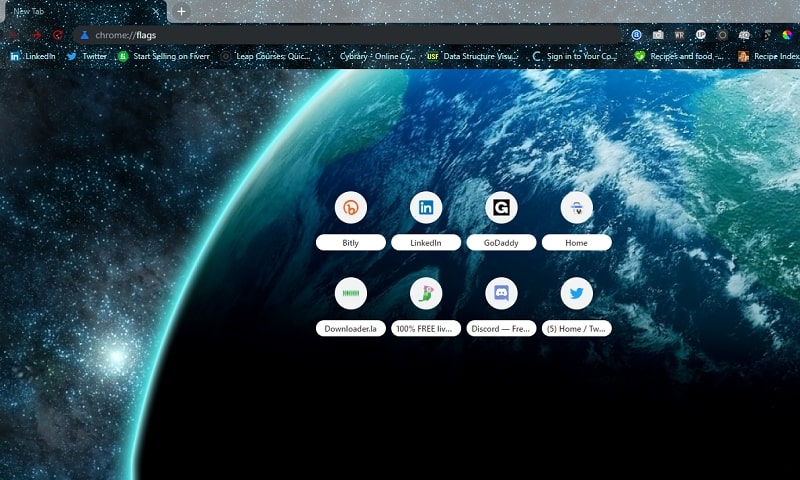Click the Recipe Index bookmark favicon
This screenshot has width=800, height=480.
coord(743,56)
